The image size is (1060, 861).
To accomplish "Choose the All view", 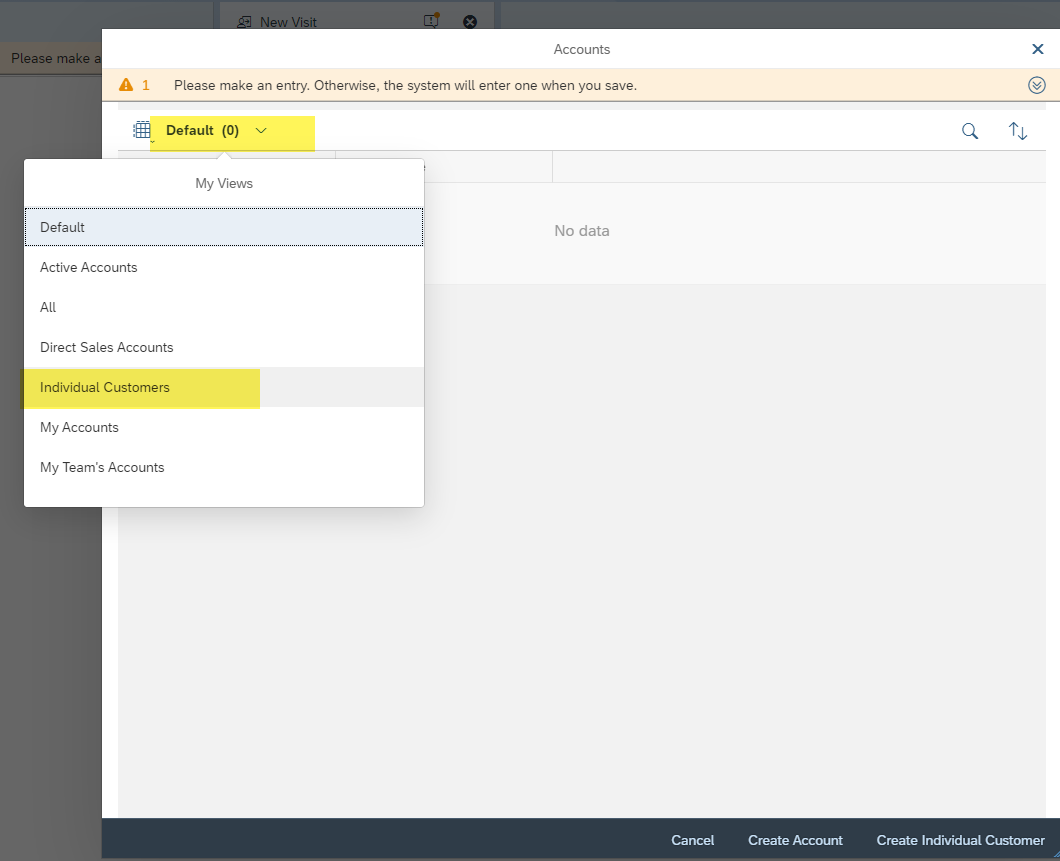I will pyautogui.click(x=224, y=308).
